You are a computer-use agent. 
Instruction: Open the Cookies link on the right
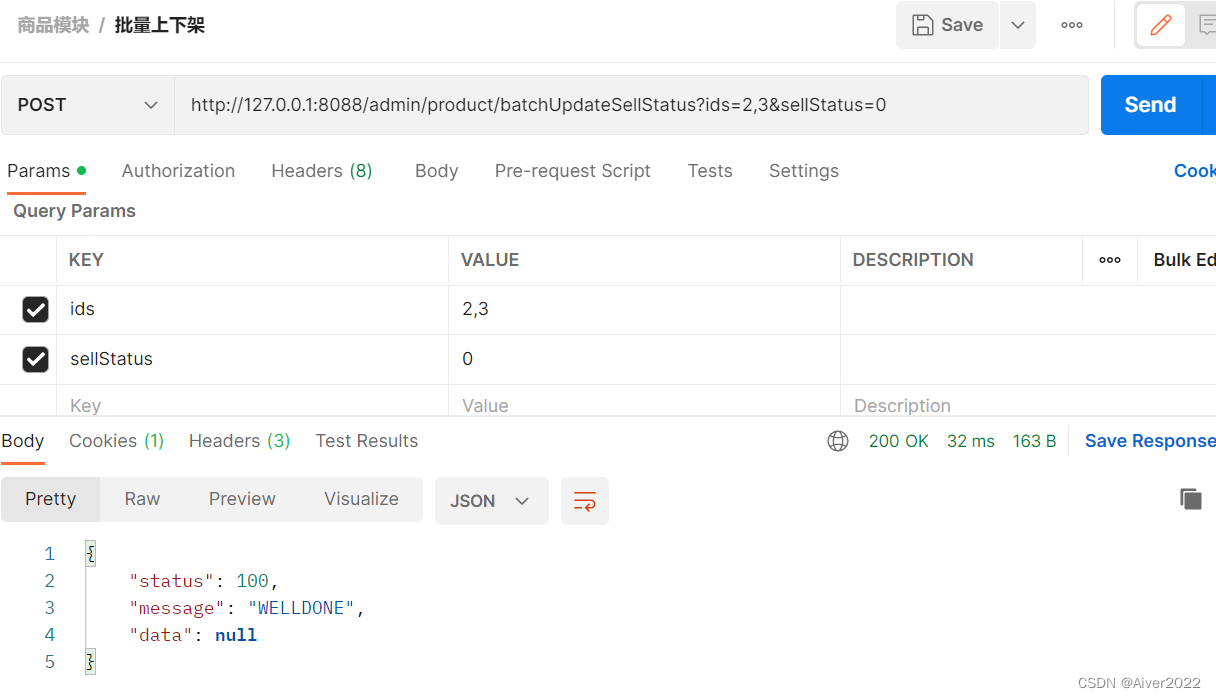[1194, 171]
